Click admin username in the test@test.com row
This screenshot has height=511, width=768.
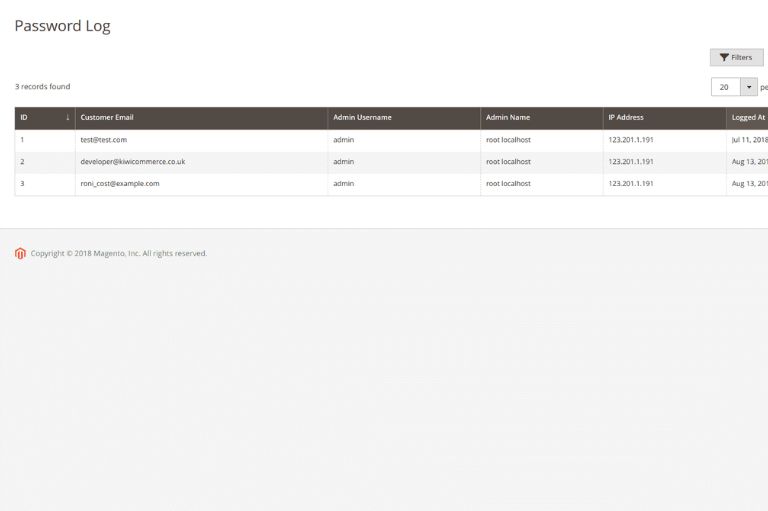pos(344,140)
